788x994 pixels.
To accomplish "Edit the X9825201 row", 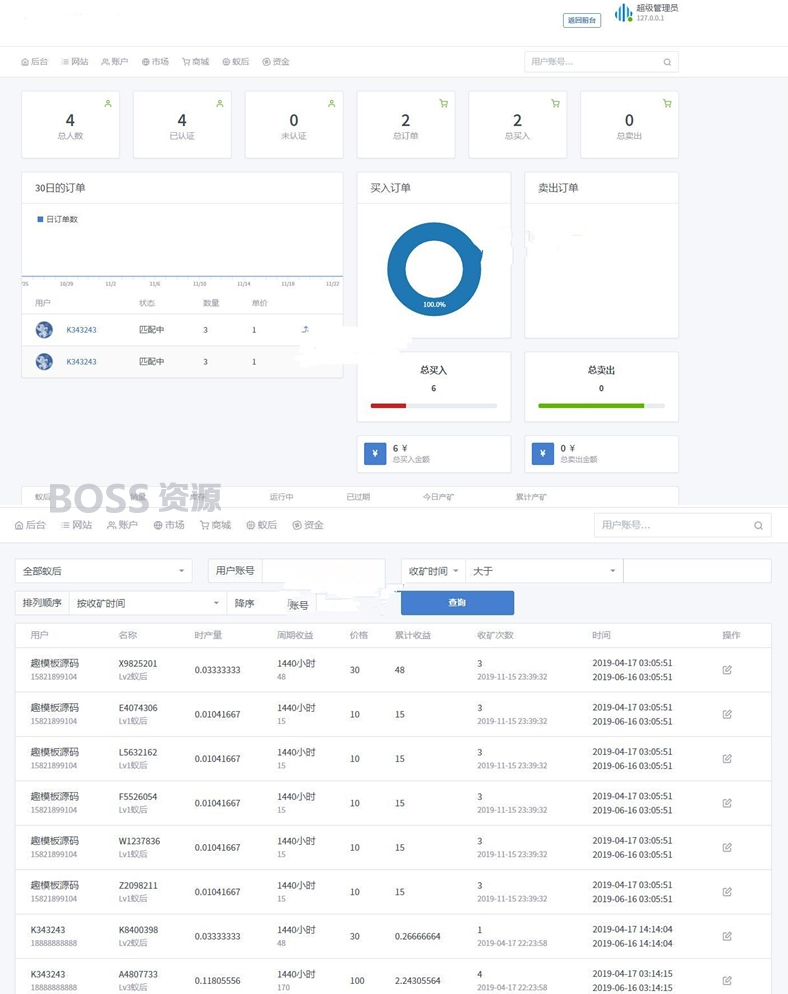I will pos(727,669).
